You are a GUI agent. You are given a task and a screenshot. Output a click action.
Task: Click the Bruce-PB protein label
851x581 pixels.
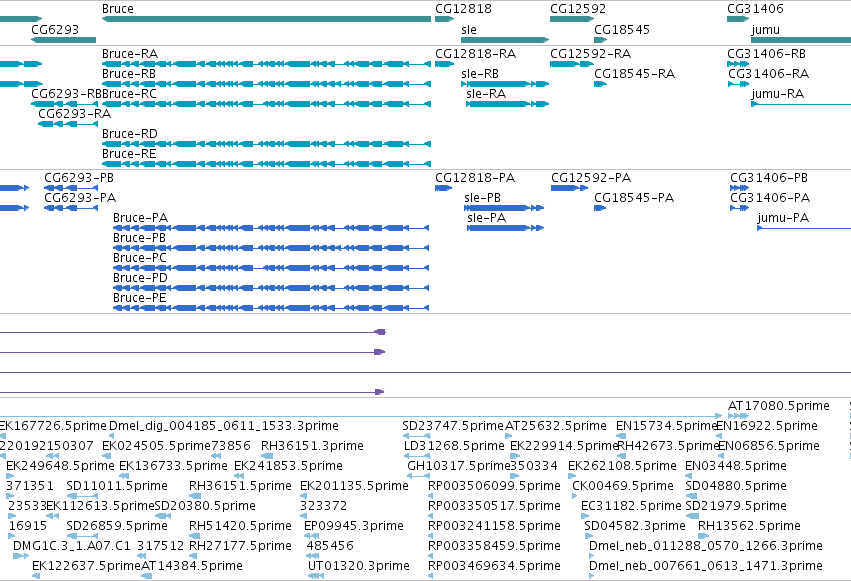[x=139, y=238]
